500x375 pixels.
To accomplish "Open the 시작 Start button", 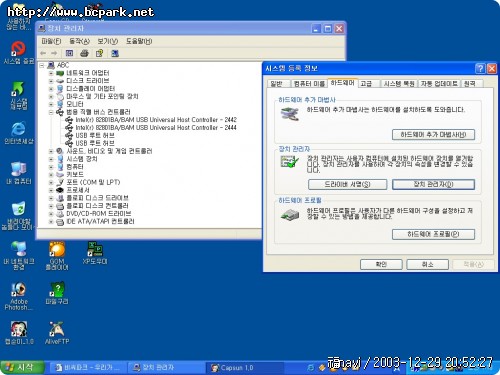I will pyautogui.click(x=22, y=367).
